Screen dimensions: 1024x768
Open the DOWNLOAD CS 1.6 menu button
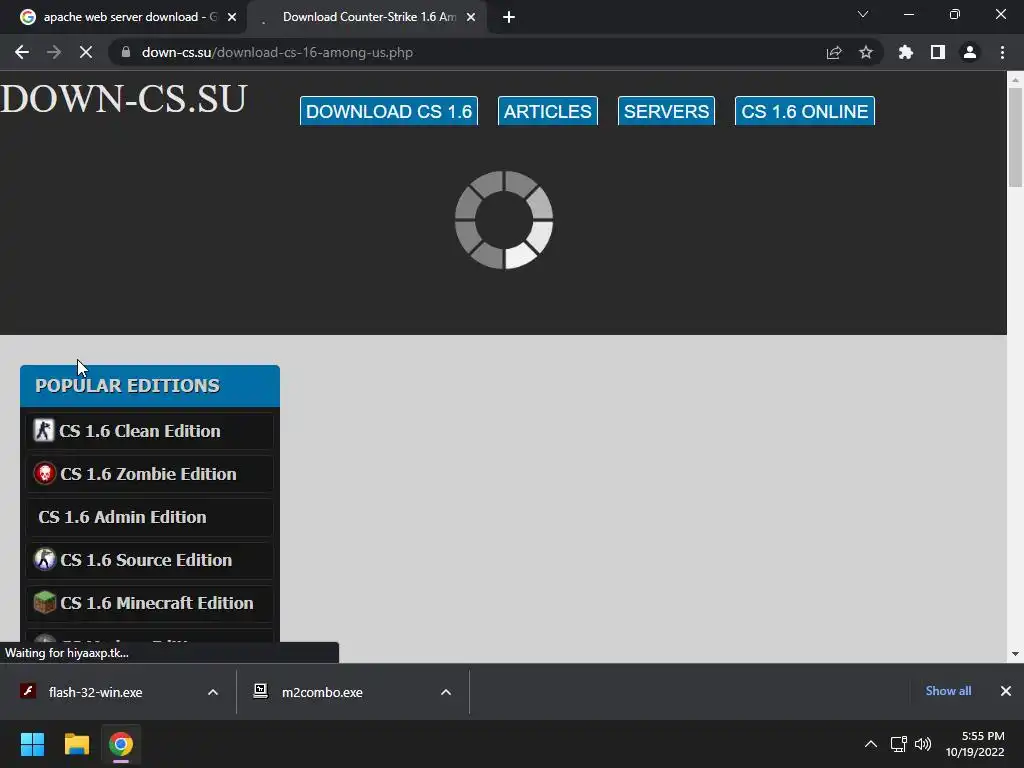click(x=389, y=111)
